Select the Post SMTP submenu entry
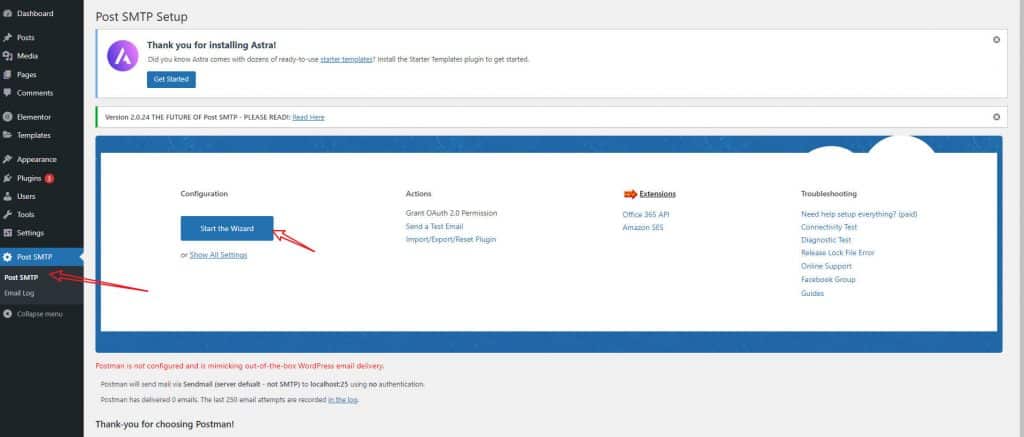The image size is (1024, 437). (21, 278)
